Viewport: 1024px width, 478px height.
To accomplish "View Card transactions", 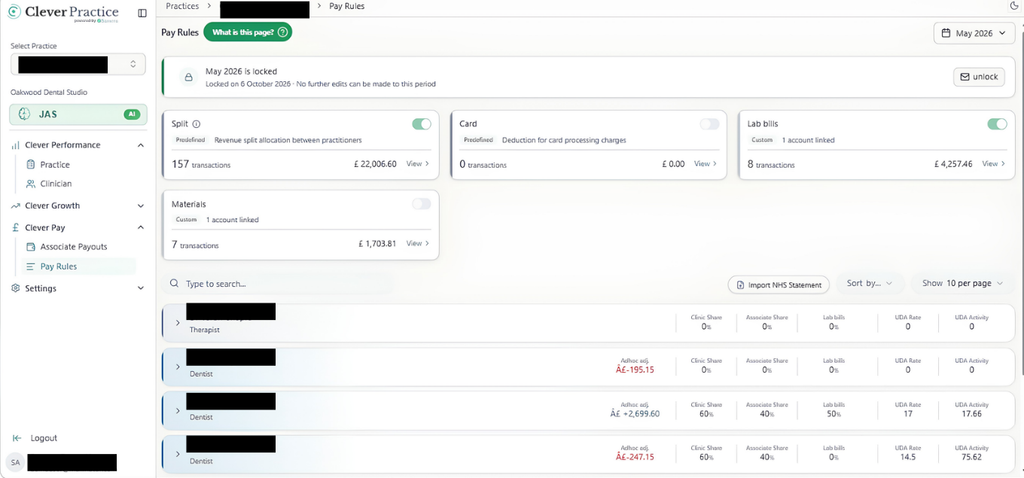I will (705, 164).
